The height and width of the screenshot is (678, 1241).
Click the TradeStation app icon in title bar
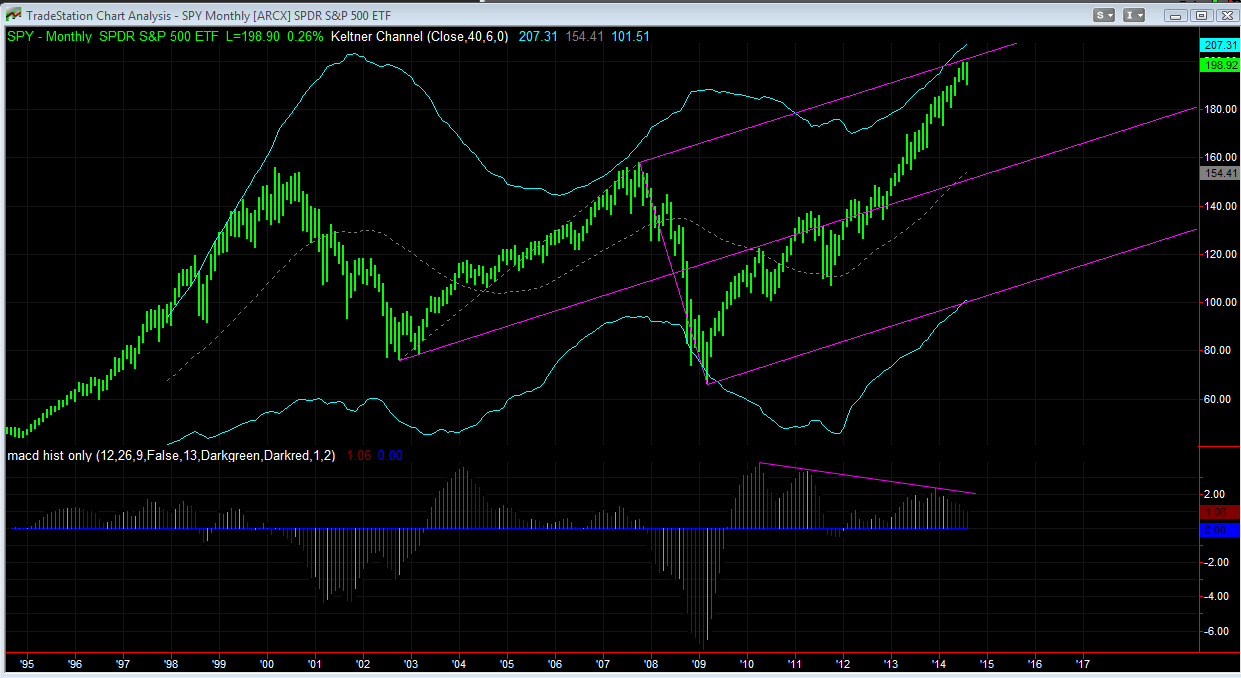12,14
